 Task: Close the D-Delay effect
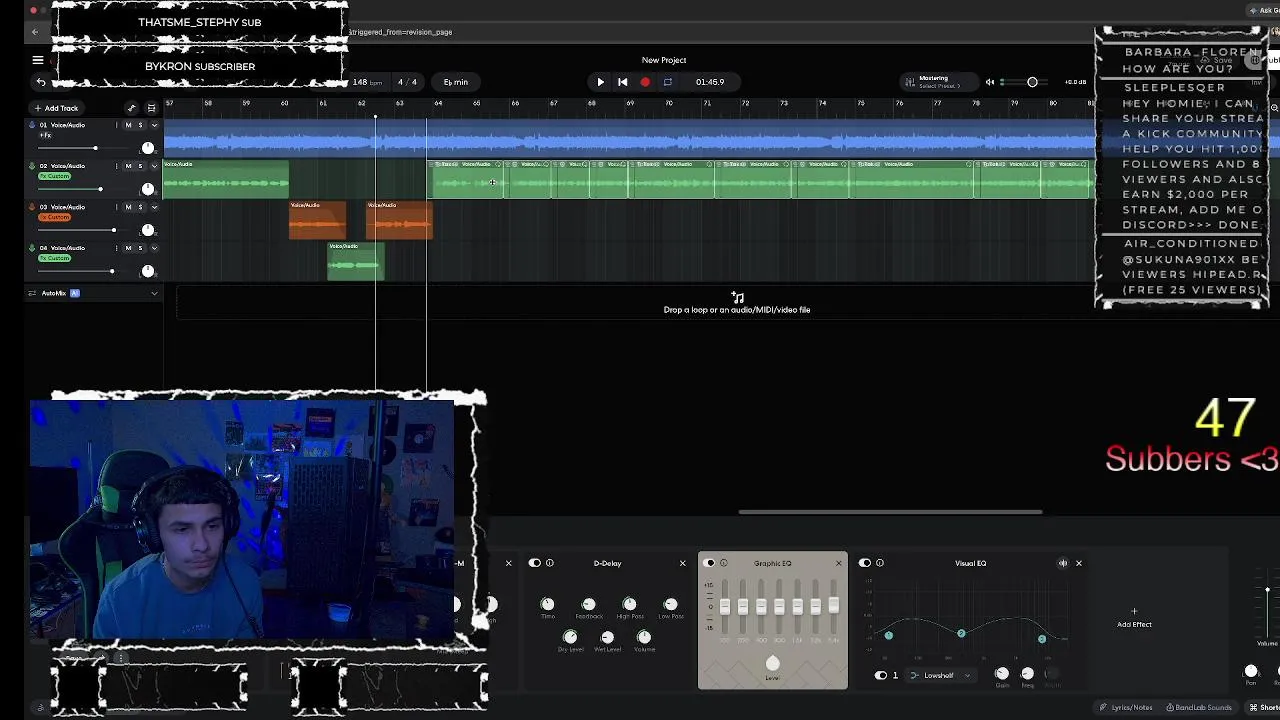683,563
